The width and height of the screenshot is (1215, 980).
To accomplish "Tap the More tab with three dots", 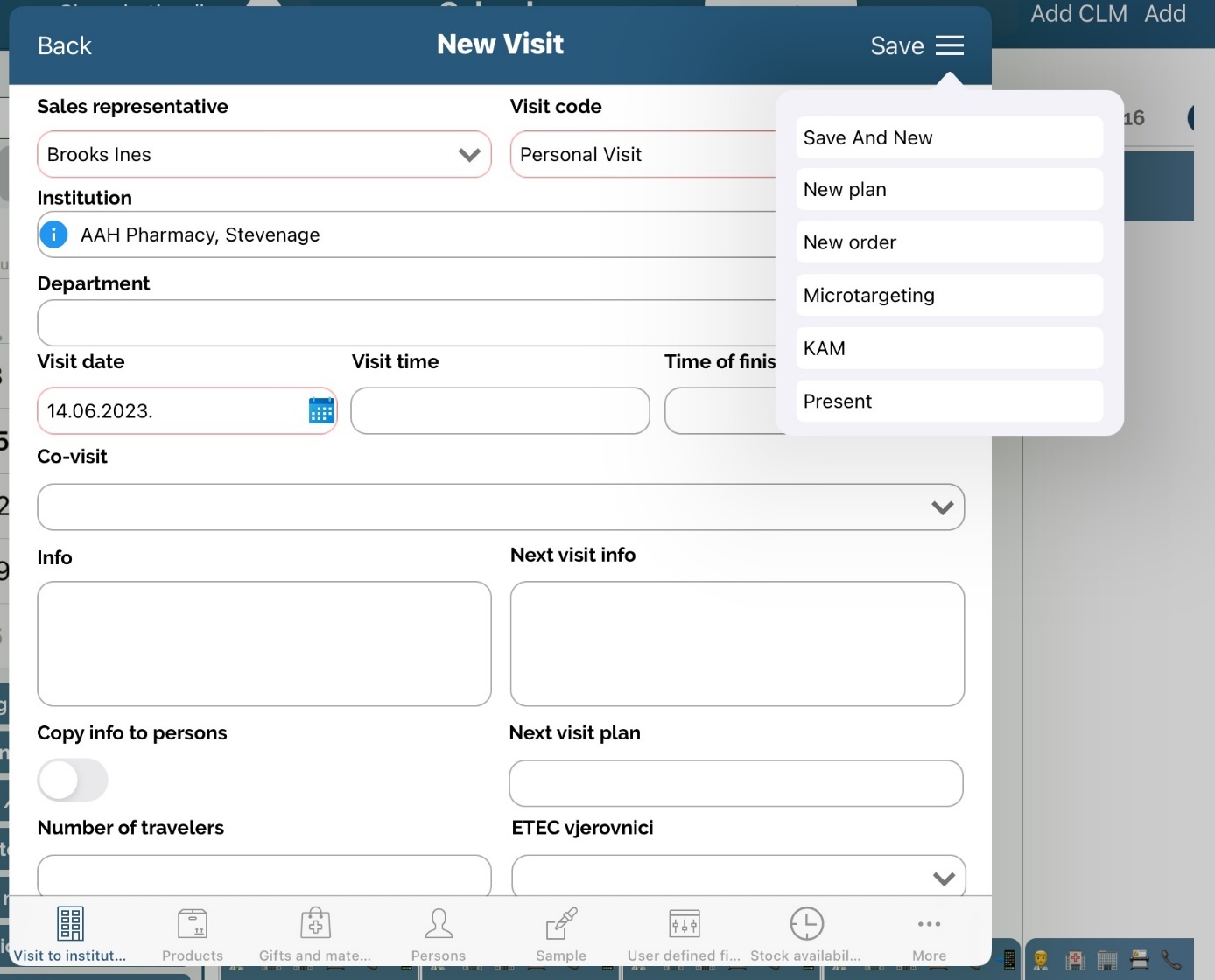I will coord(929,933).
